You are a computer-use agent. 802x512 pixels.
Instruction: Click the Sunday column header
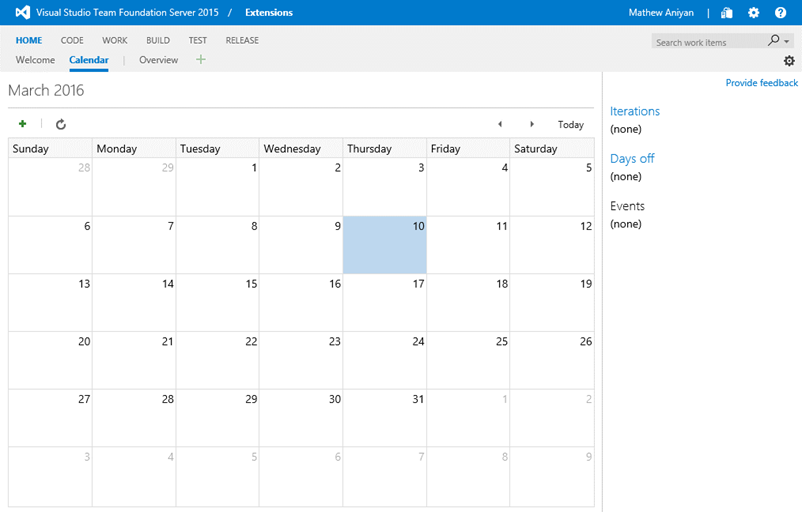tap(50, 148)
